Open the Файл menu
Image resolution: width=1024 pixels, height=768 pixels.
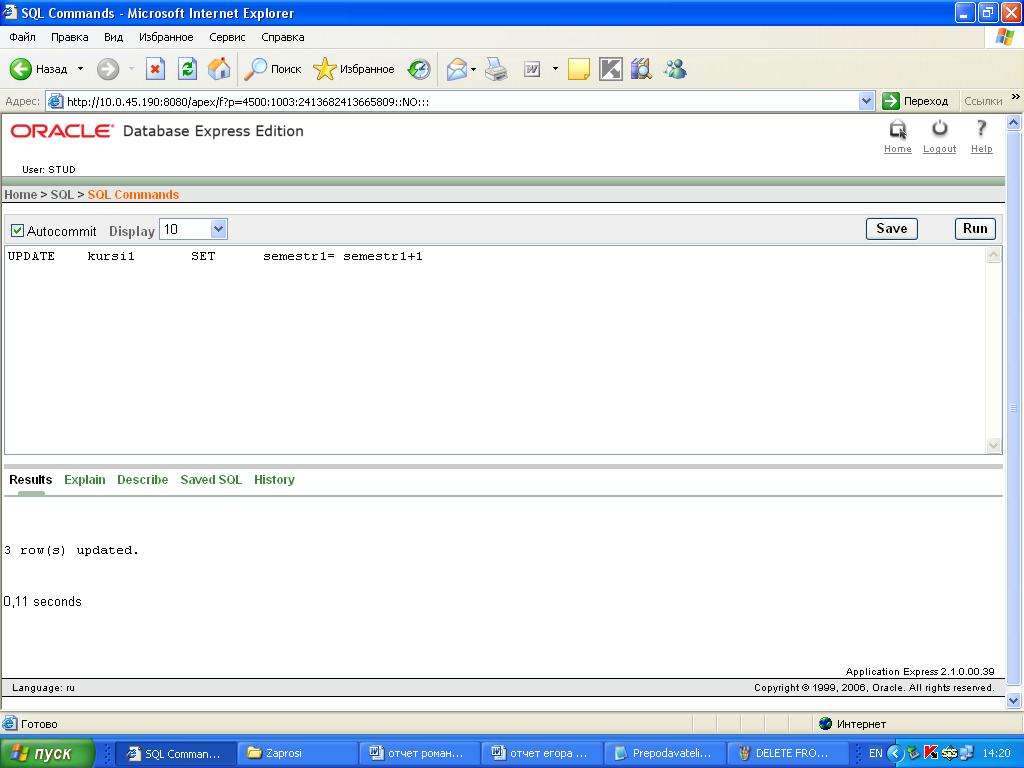pos(22,37)
